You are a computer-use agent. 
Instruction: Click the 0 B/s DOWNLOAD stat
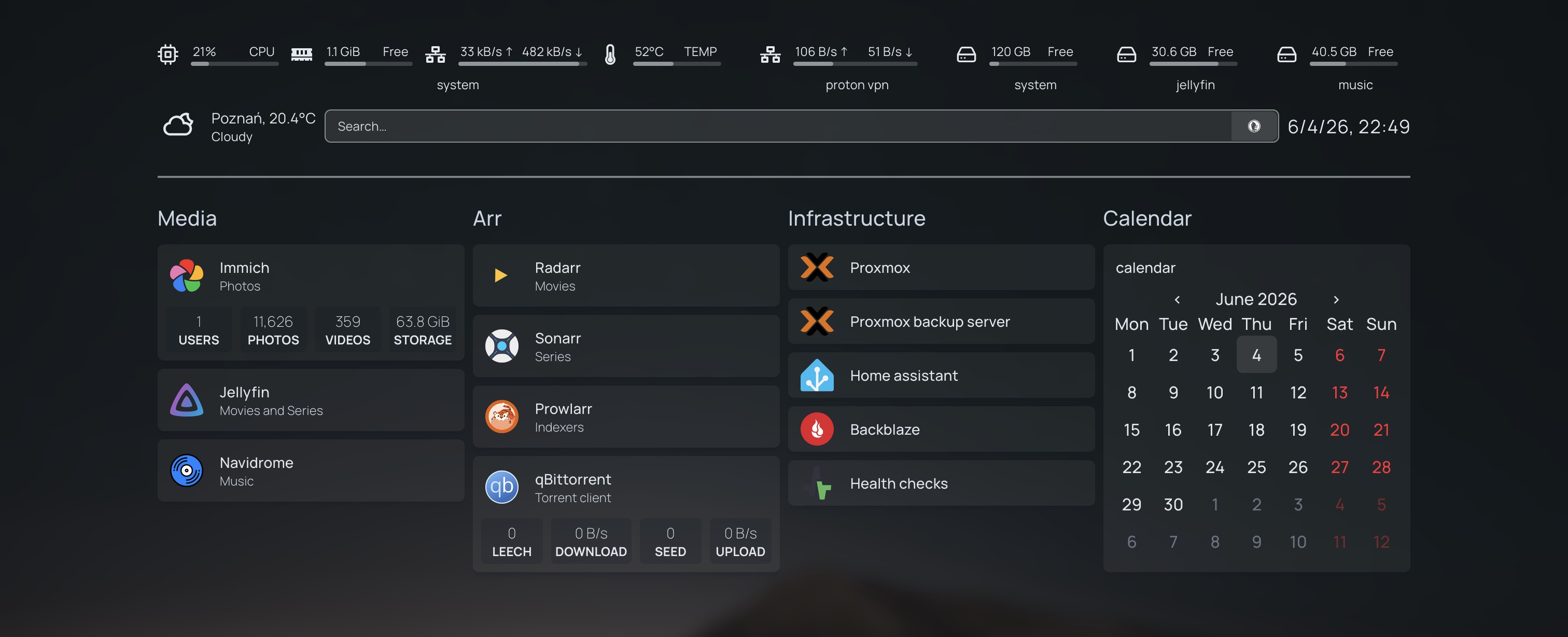pos(591,542)
